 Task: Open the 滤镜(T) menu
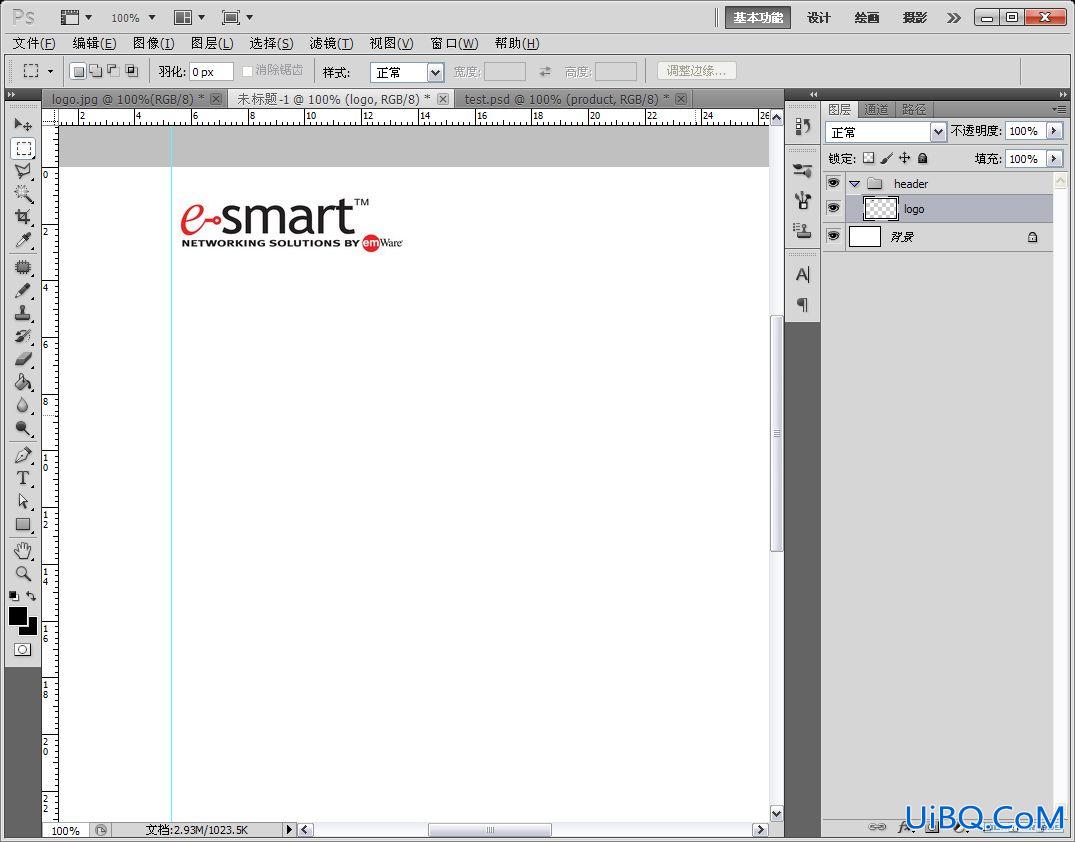click(331, 43)
